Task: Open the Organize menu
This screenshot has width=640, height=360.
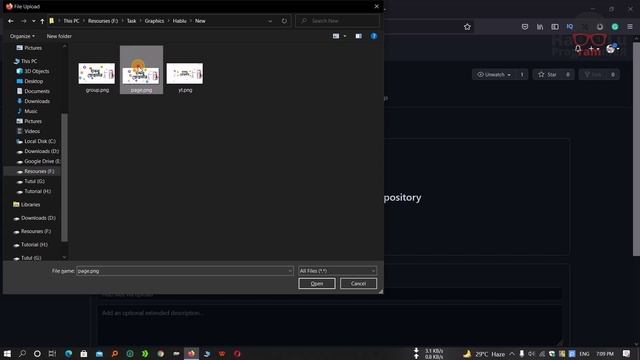Action: 22,36
